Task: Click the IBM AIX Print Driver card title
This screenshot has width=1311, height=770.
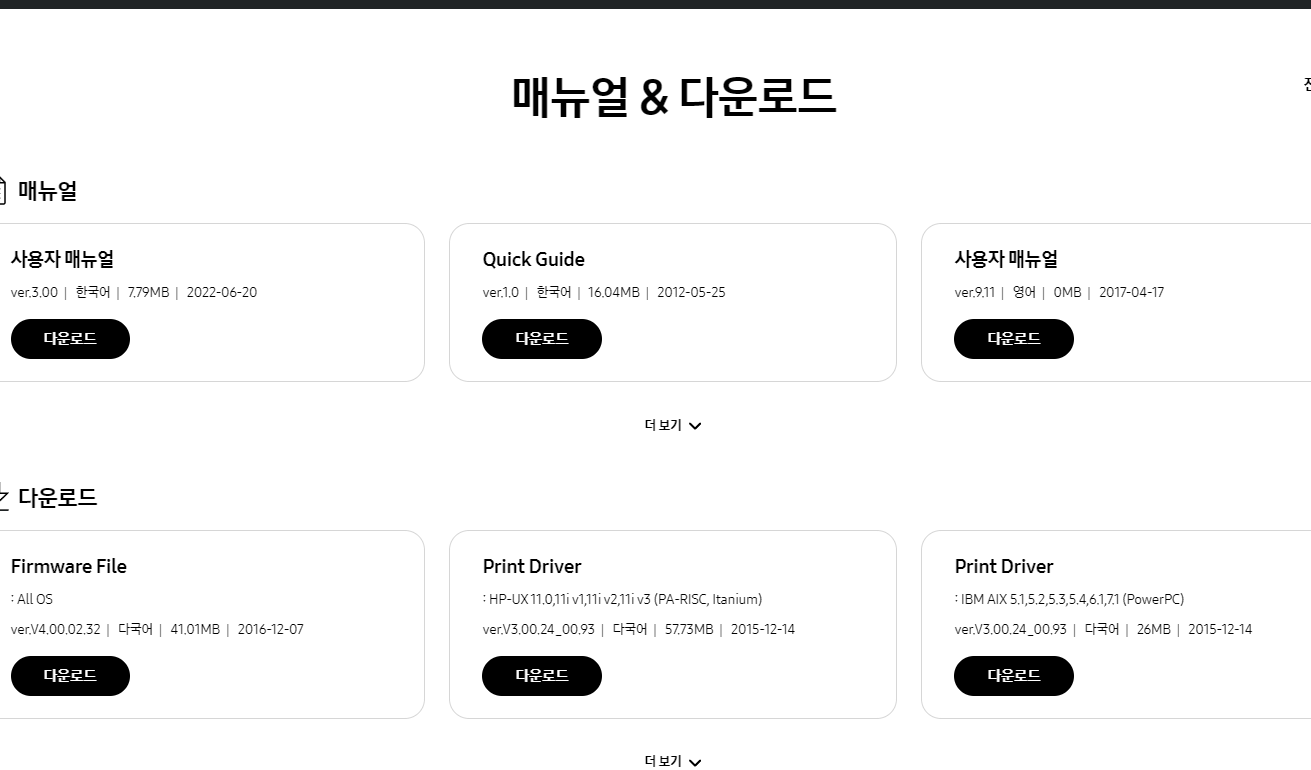Action: (1004, 566)
